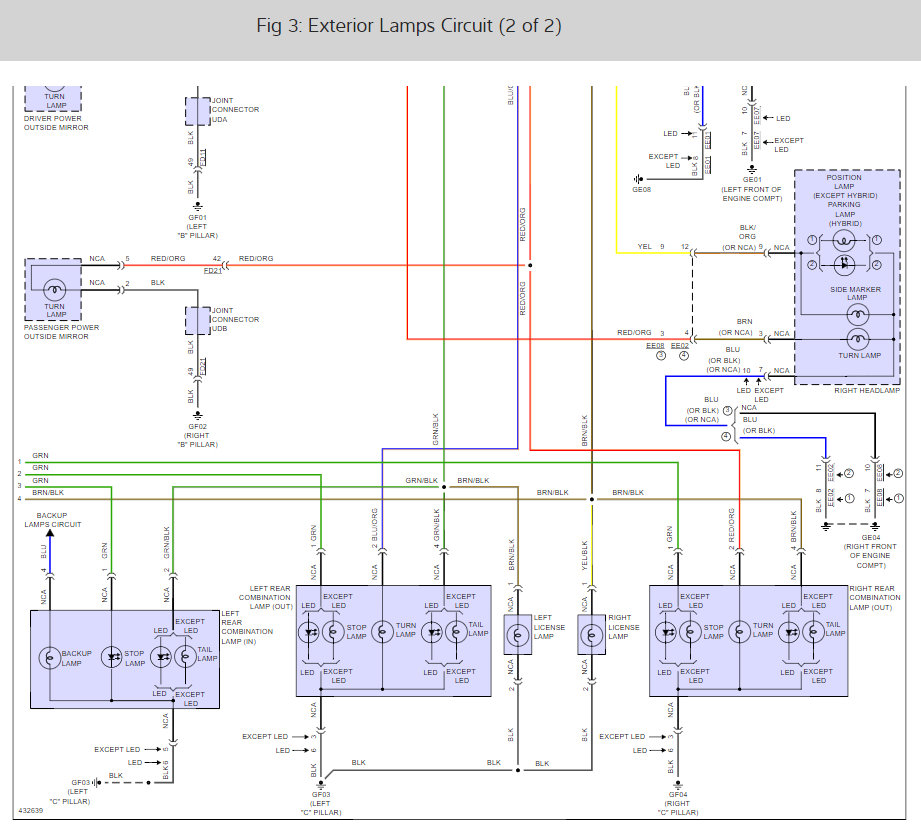Click the 'BRN (OR NCA)' wire label
The height and width of the screenshot is (833, 921).
738,327
